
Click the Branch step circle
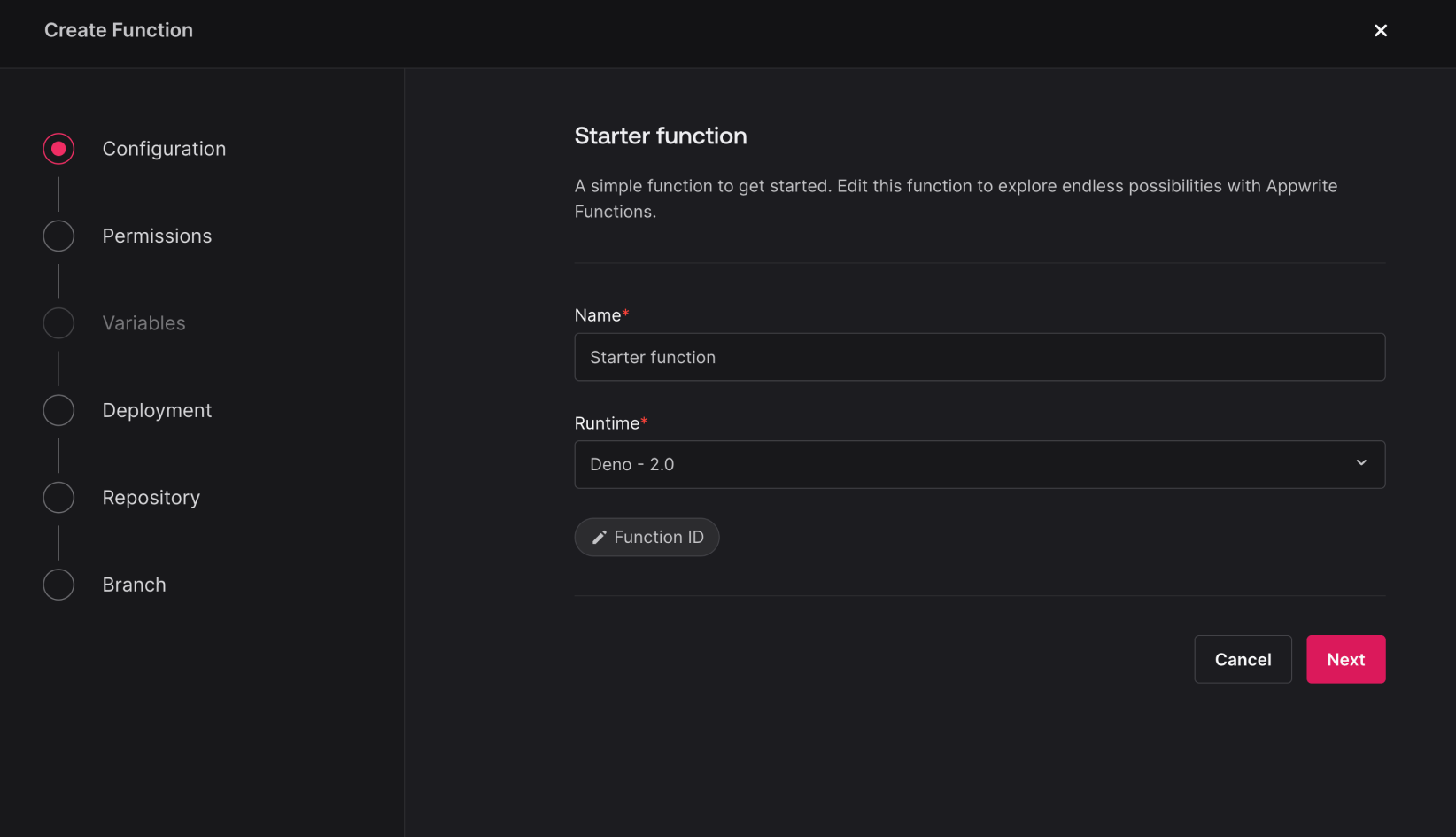58,585
